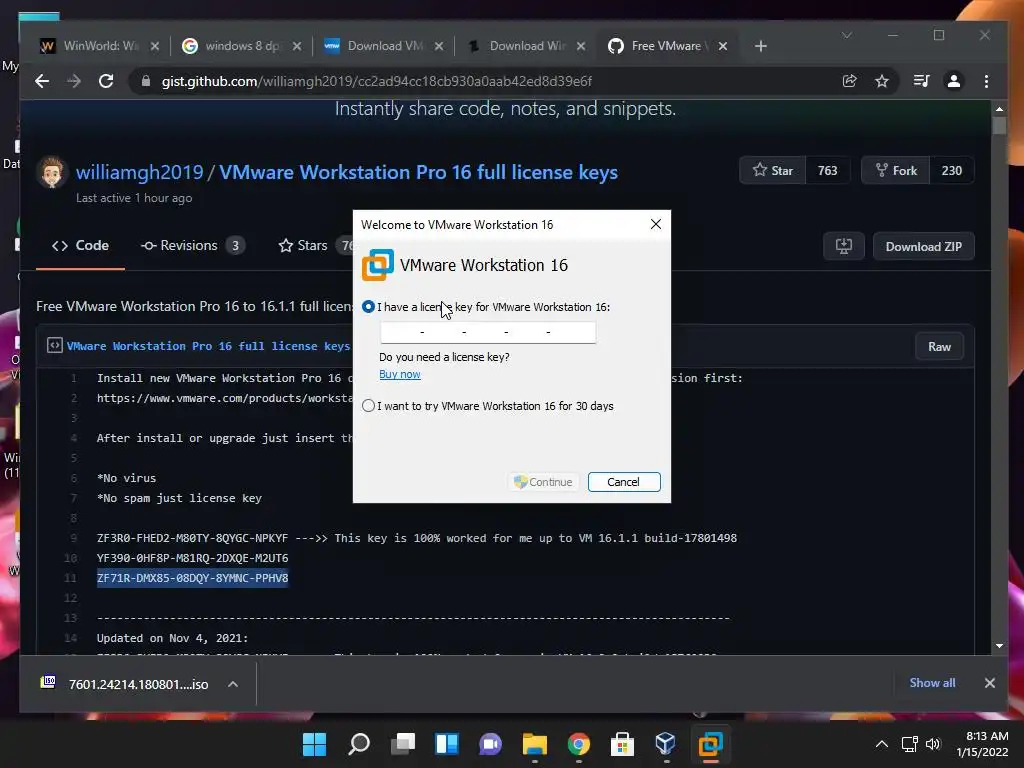Select the Code tab on gist
Image resolution: width=1024 pixels, height=768 pixels.
coord(80,246)
